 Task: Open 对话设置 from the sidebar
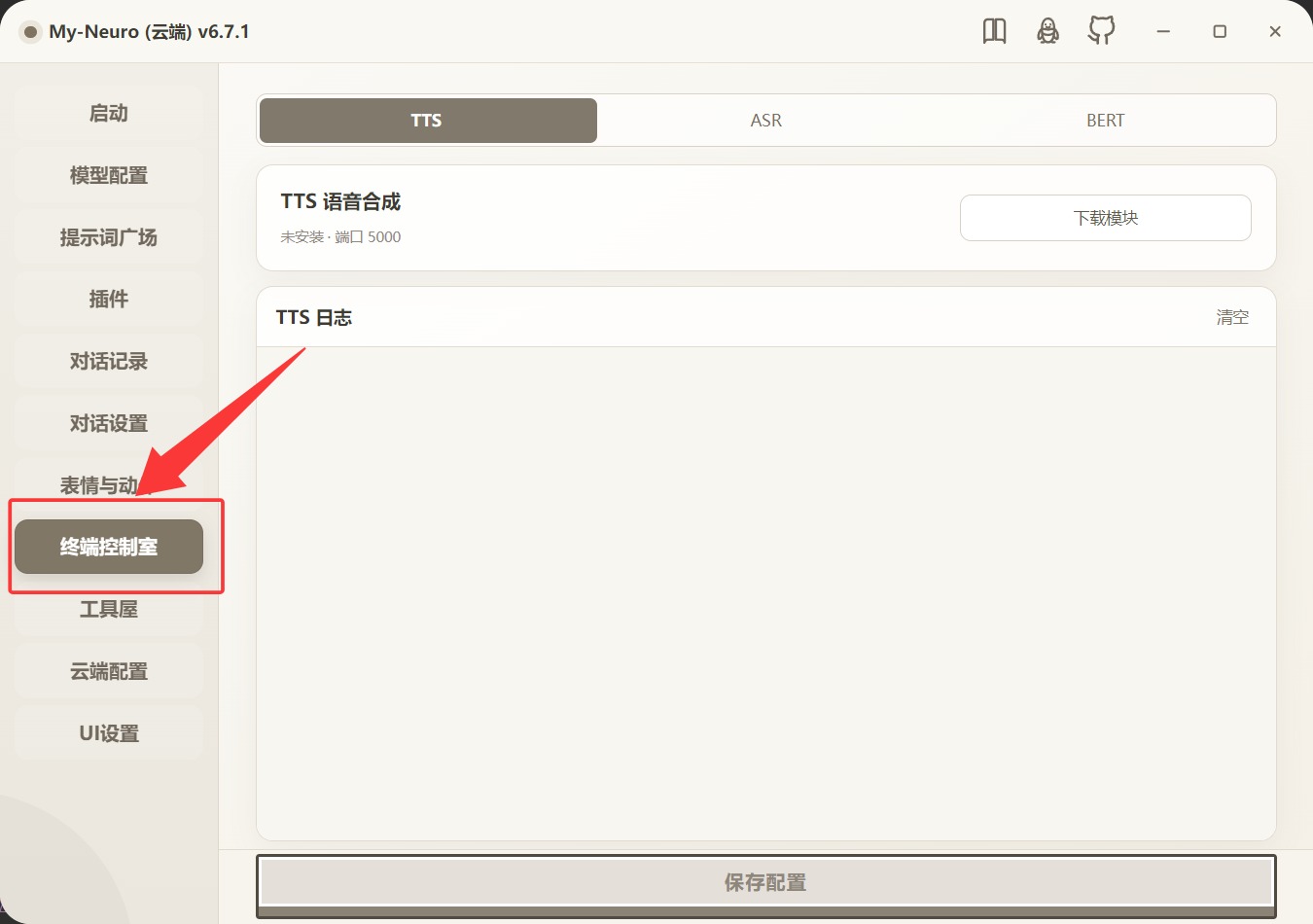click(109, 423)
